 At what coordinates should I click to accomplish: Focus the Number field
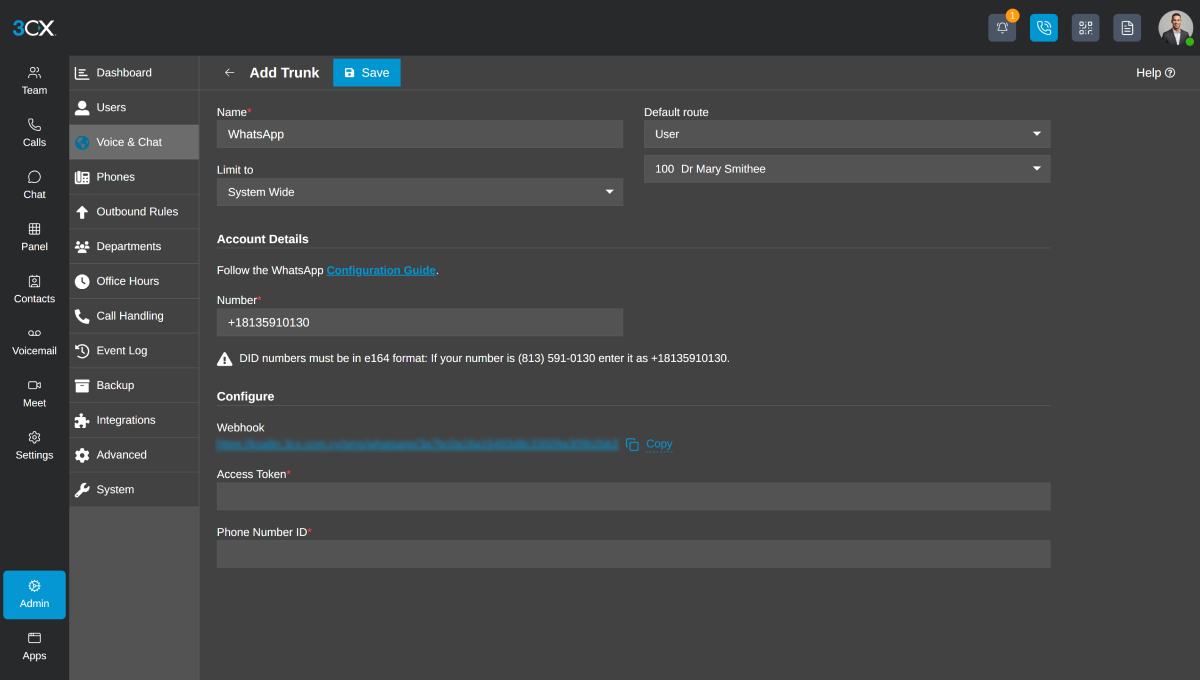pos(420,322)
